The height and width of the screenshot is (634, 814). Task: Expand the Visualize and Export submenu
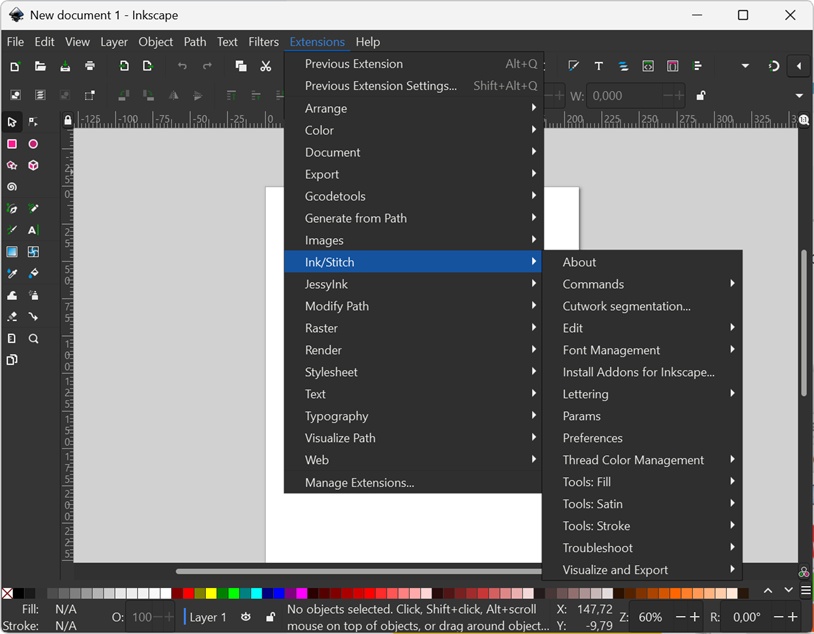642,570
